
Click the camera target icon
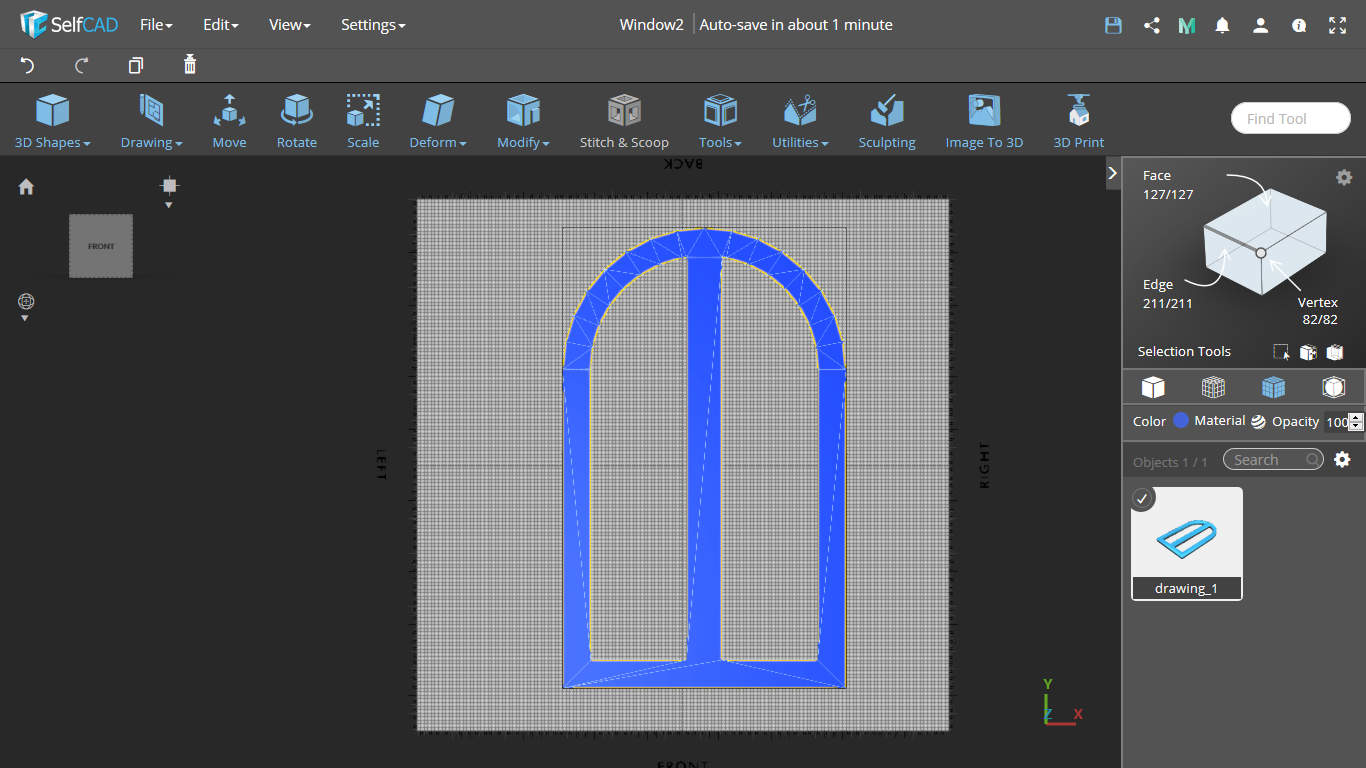169,186
